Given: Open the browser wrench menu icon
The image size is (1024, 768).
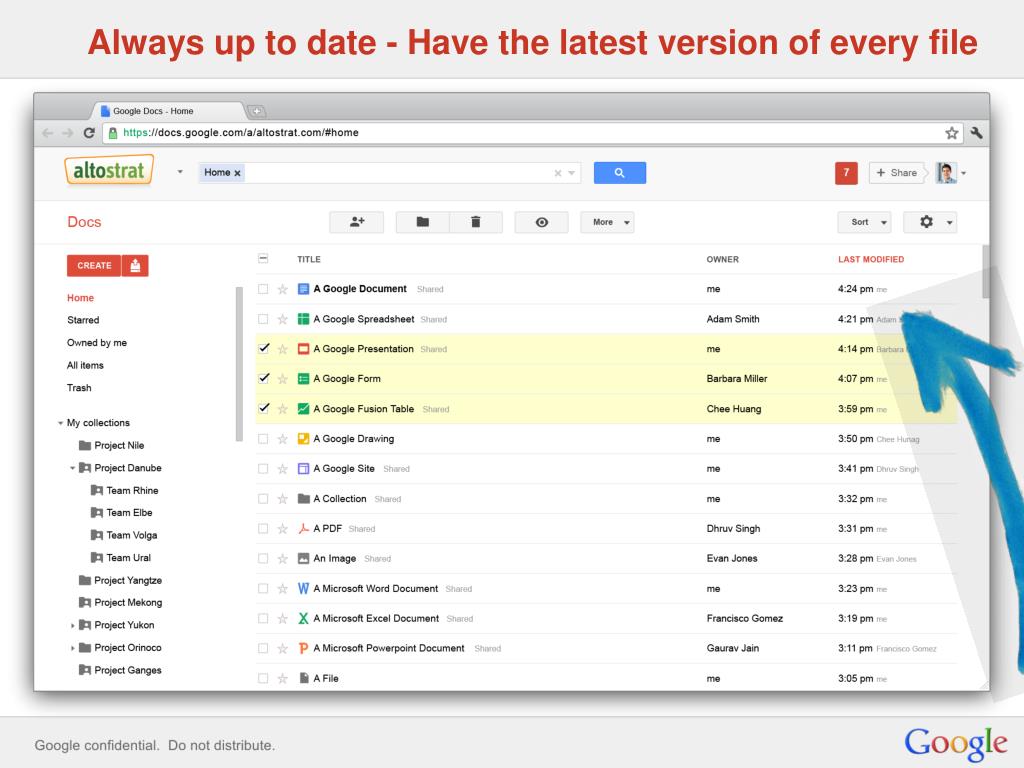Looking at the screenshot, I should point(976,133).
